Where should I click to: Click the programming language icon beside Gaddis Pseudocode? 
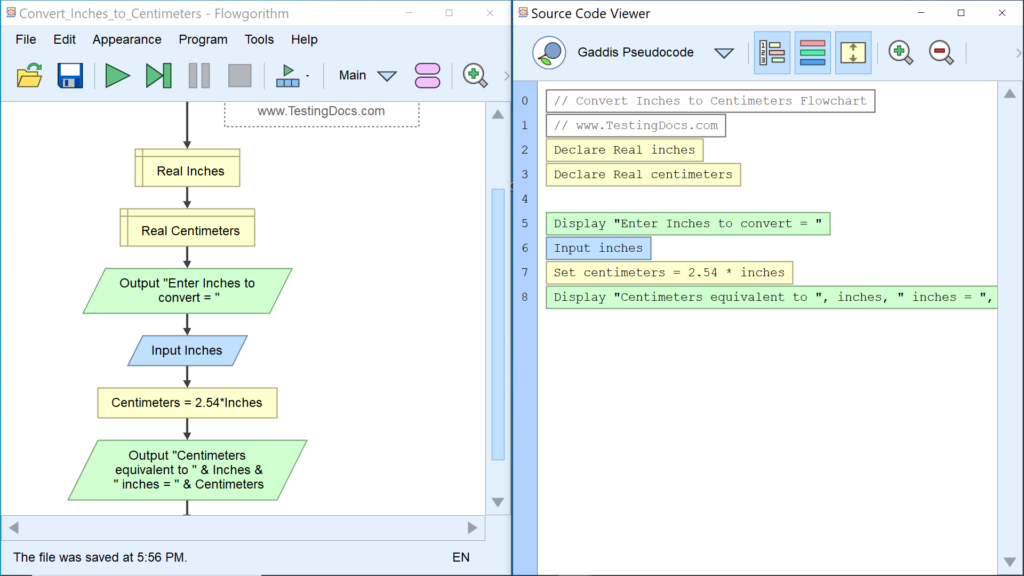[x=549, y=53]
